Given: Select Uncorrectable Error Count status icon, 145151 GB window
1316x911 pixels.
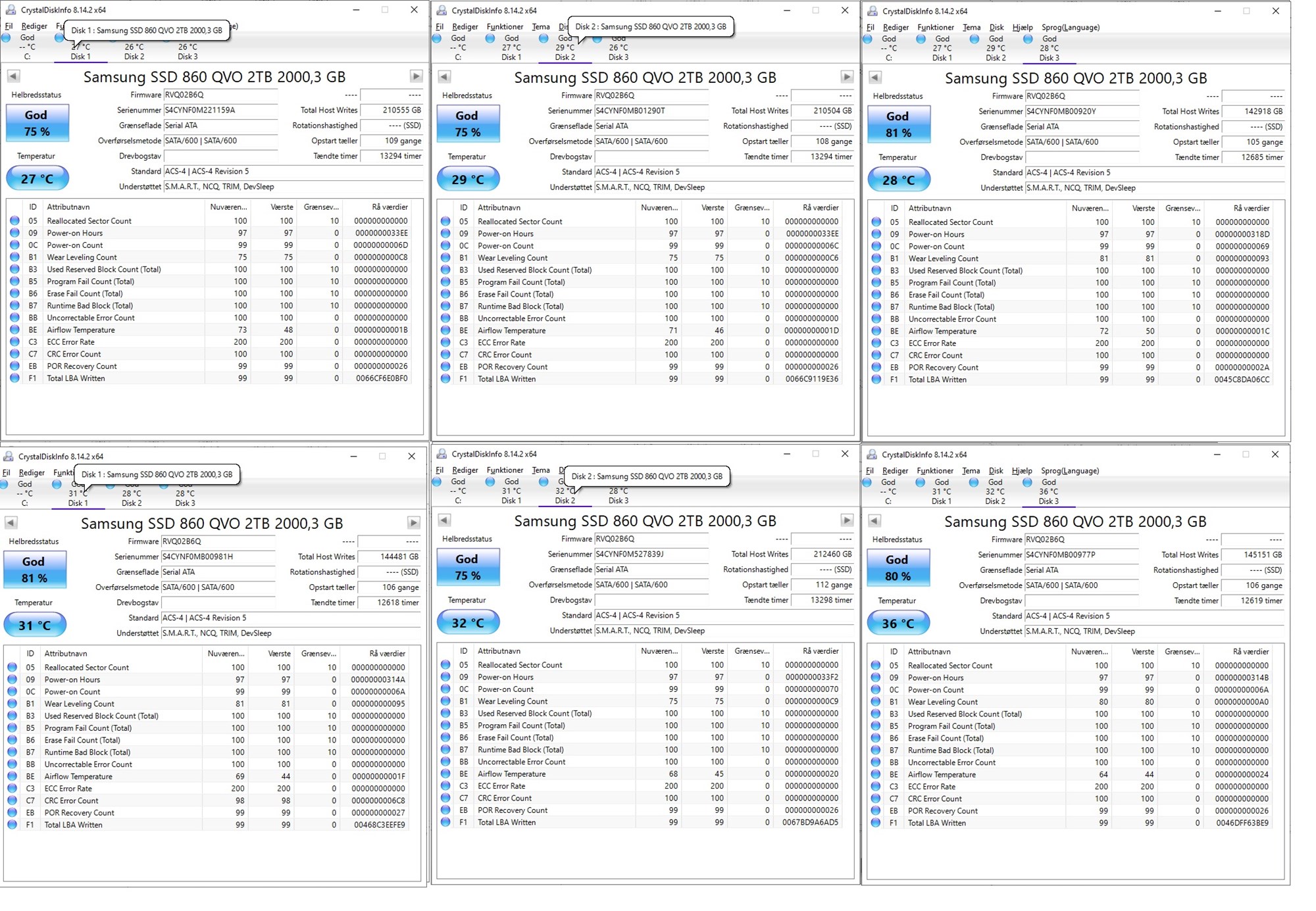Looking at the screenshot, I should 876,762.
